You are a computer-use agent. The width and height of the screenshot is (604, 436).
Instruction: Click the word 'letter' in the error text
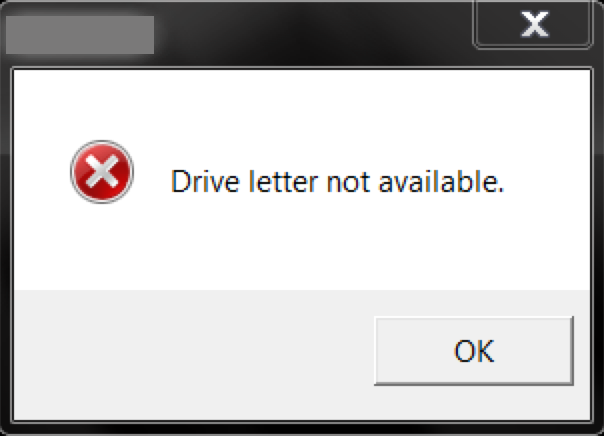click(x=284, y=181)
